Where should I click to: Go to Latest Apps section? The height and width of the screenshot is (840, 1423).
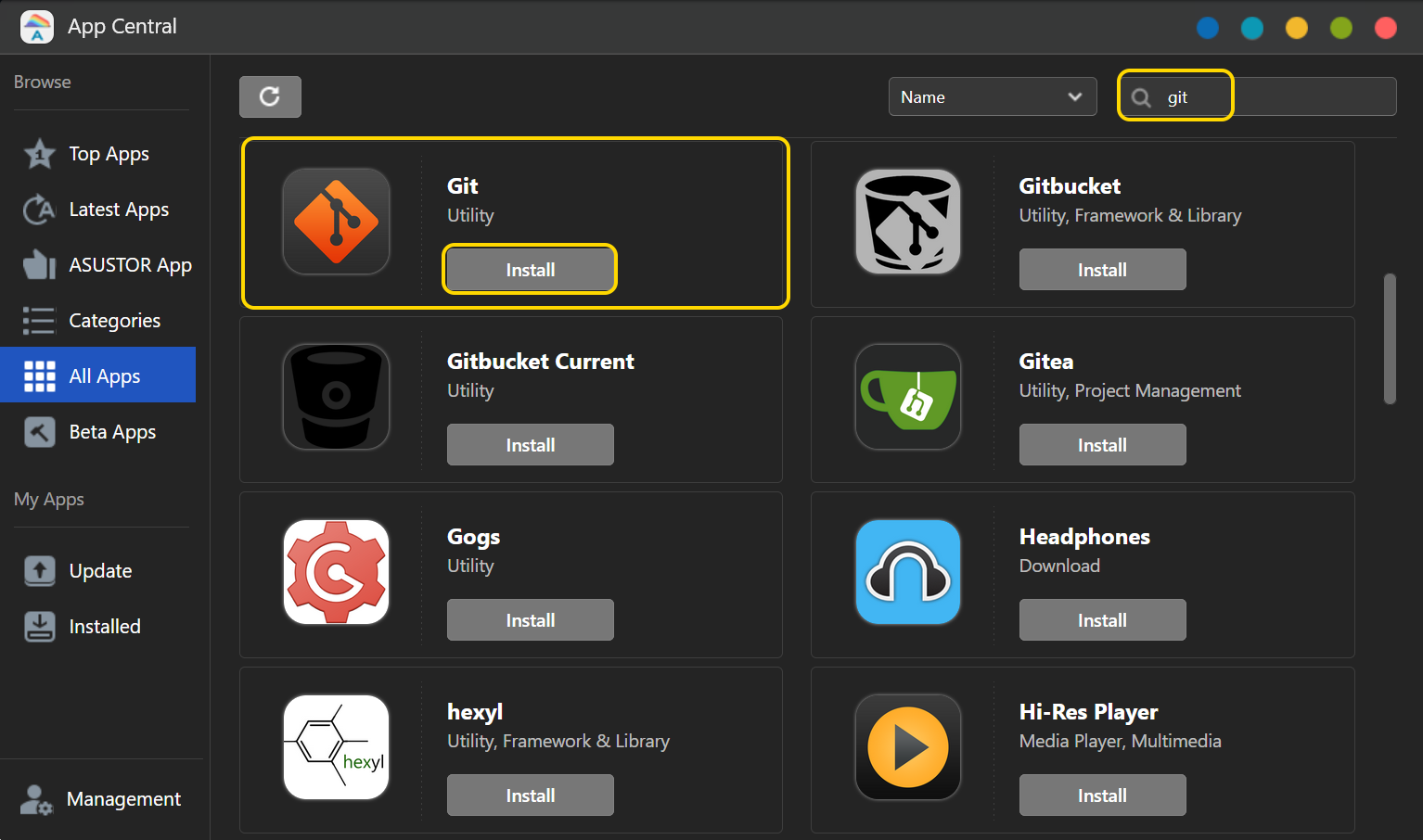tap(119, 210)
